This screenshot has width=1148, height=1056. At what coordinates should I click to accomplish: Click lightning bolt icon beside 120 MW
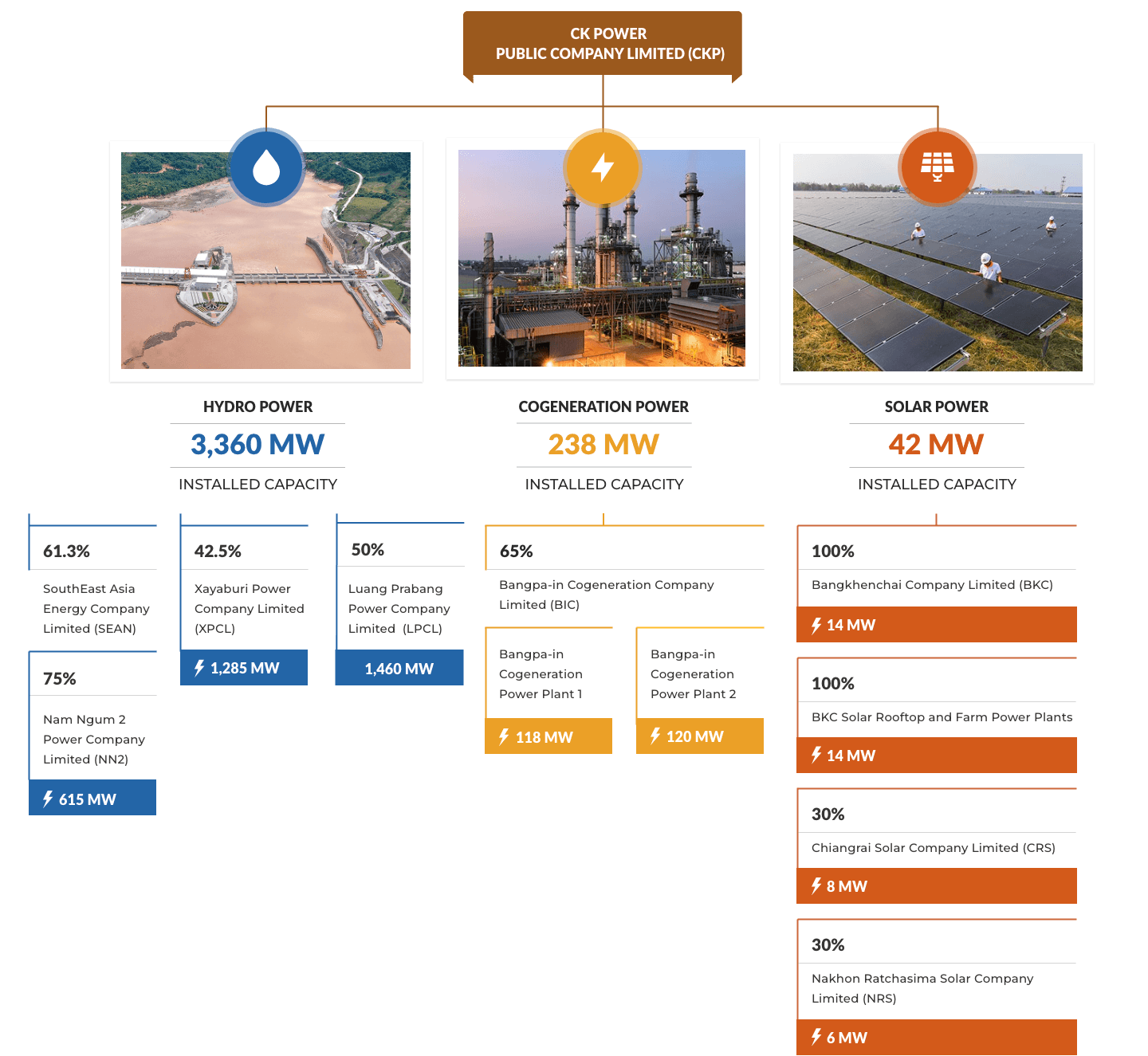pyautogui.click(x=655, y=736)
